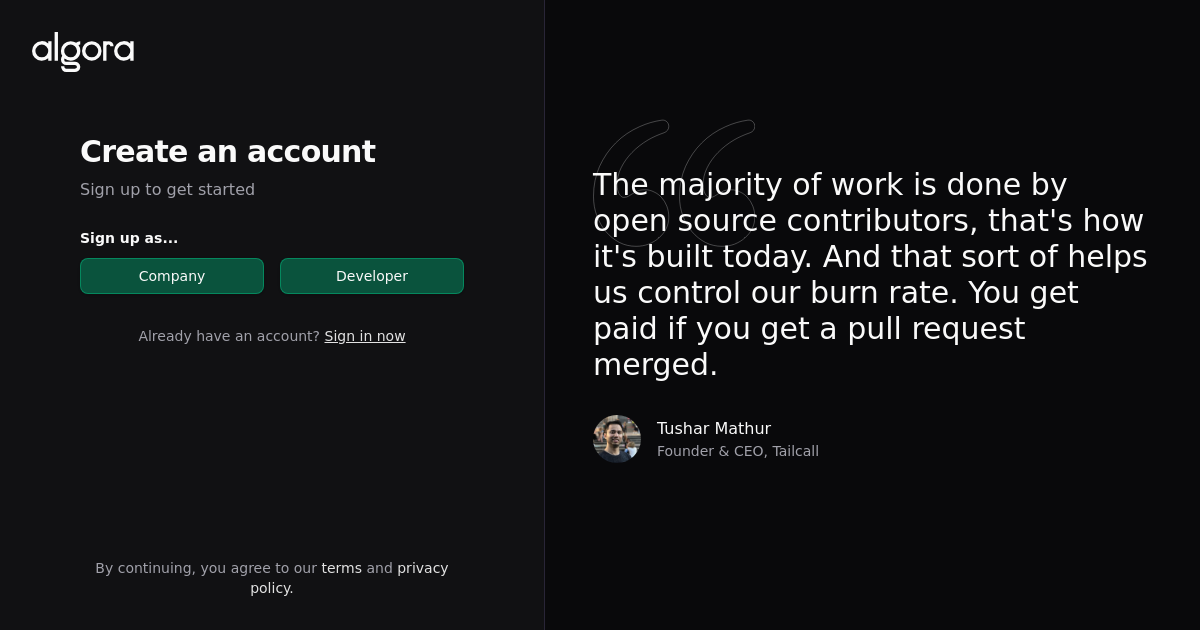Click the algora logo

pyautogui.click(x=83, y=51)
